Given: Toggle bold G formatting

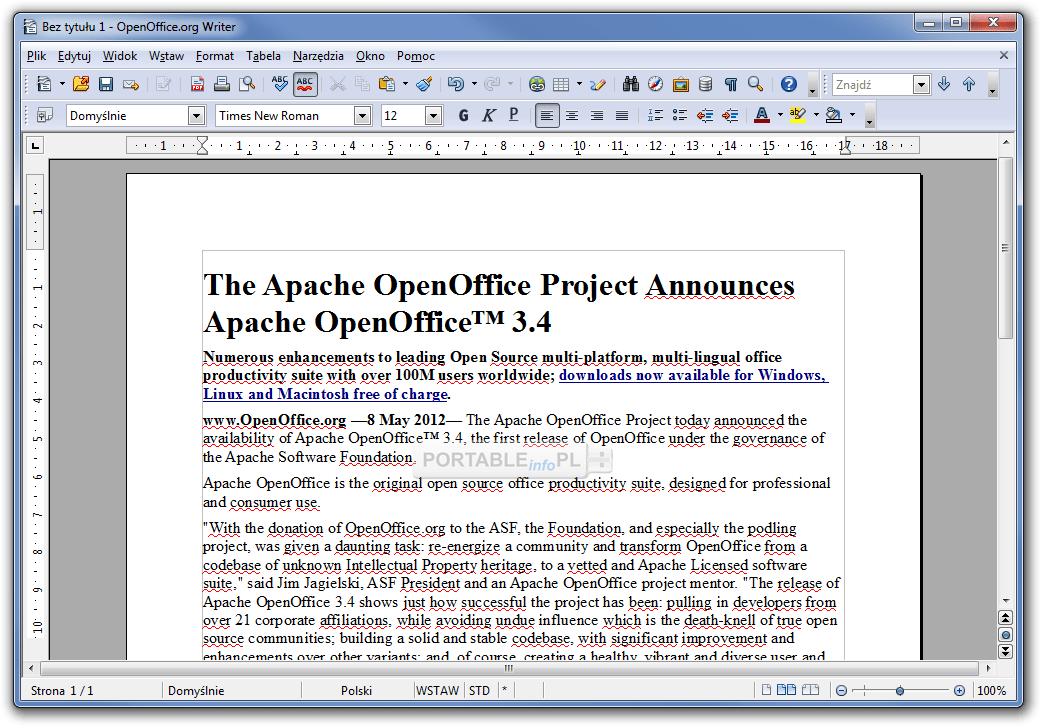Looking at the screenshot, I should [464, 116].
